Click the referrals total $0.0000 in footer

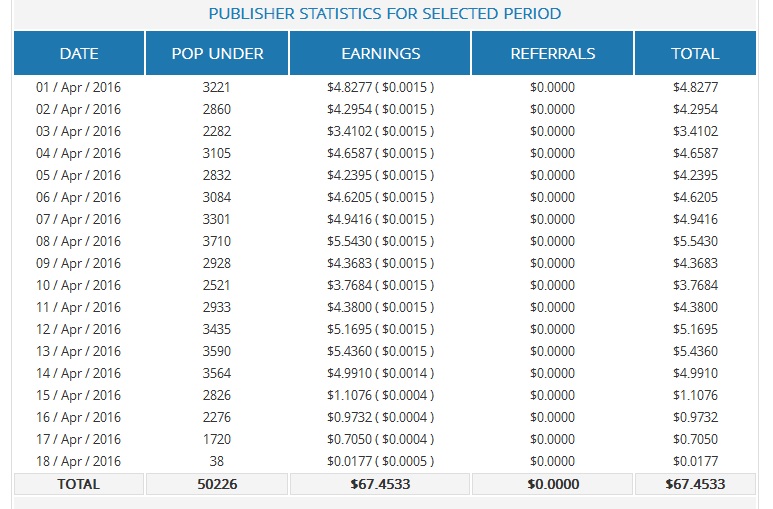click(552, 484)
